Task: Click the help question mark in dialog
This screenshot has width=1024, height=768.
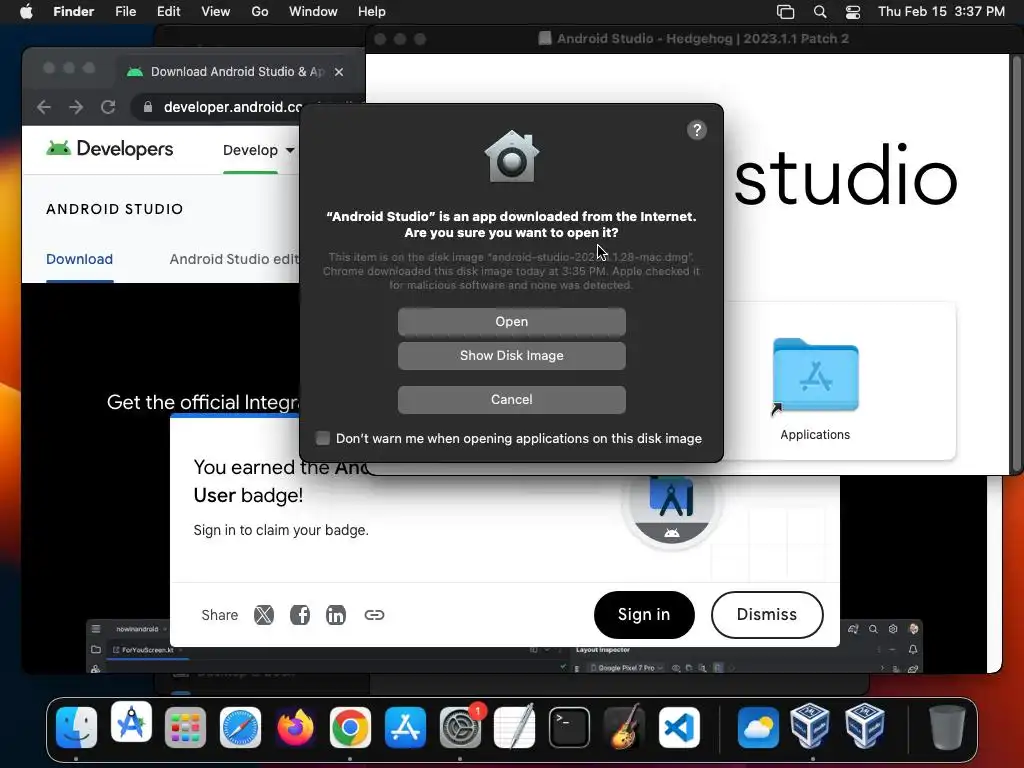Action: click(x=697, y=130)
